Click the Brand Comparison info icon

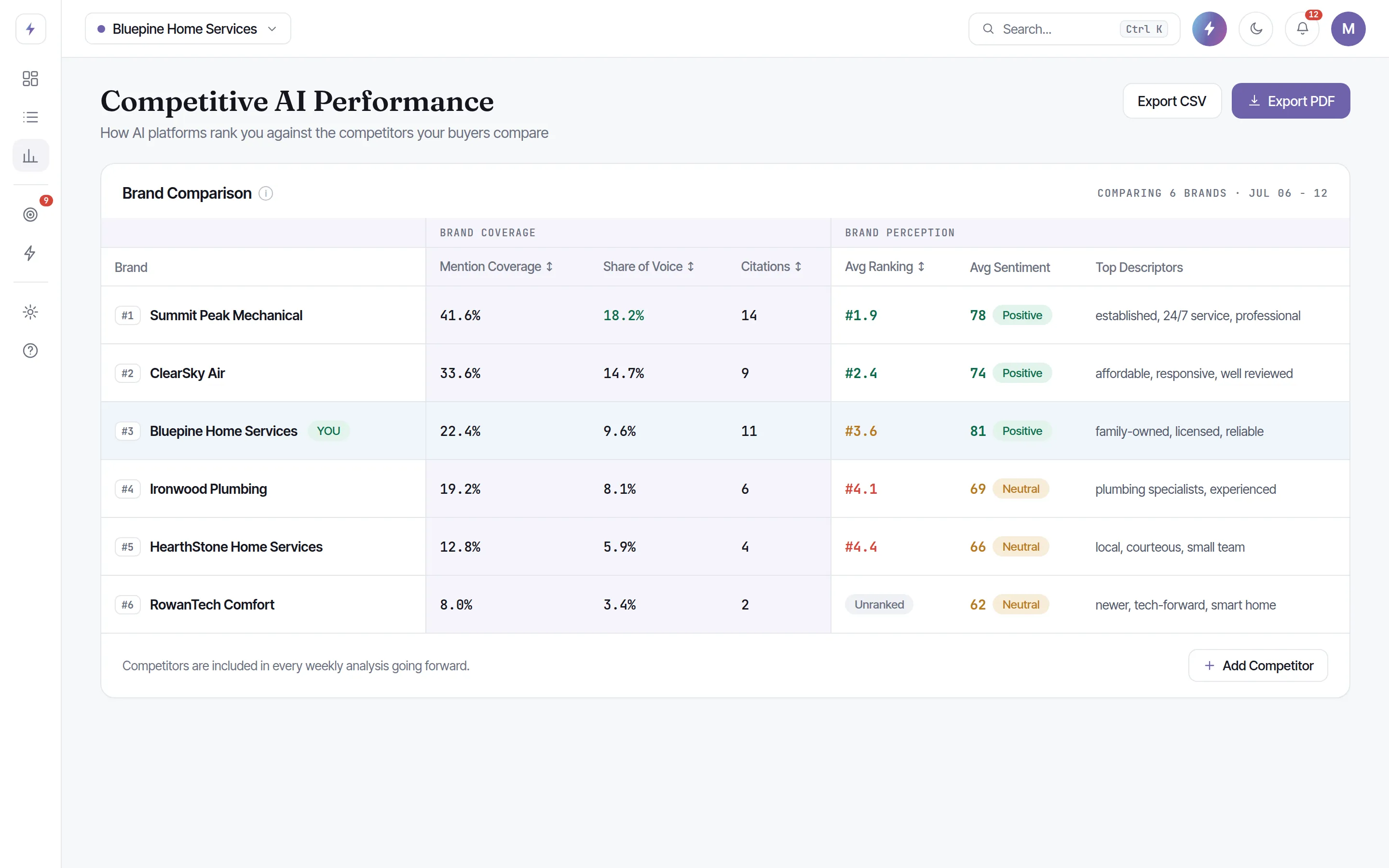pyautogui.click(x=266, y=193)
